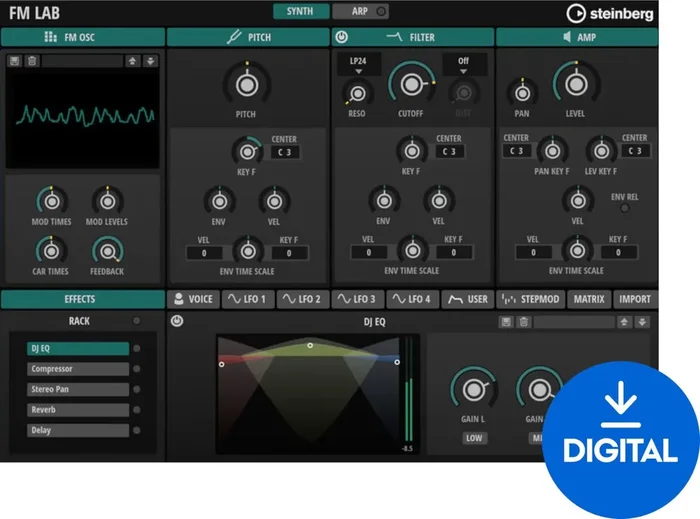Click the FM OSC delete preset trash icon
The width and height of the screenshot is (700, 519).
pos(32,61)
